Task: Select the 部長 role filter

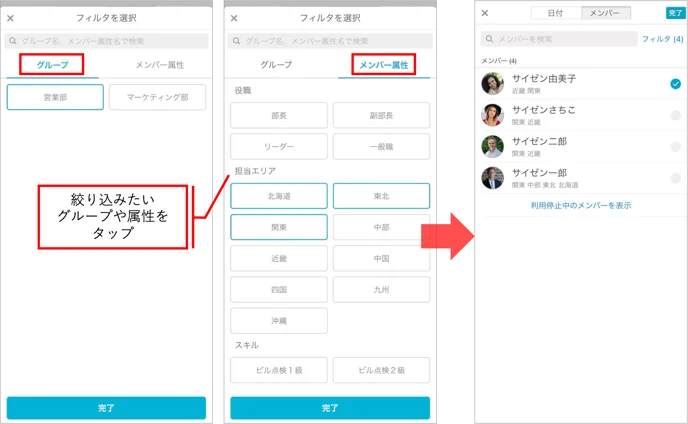Action: [279, 115]
